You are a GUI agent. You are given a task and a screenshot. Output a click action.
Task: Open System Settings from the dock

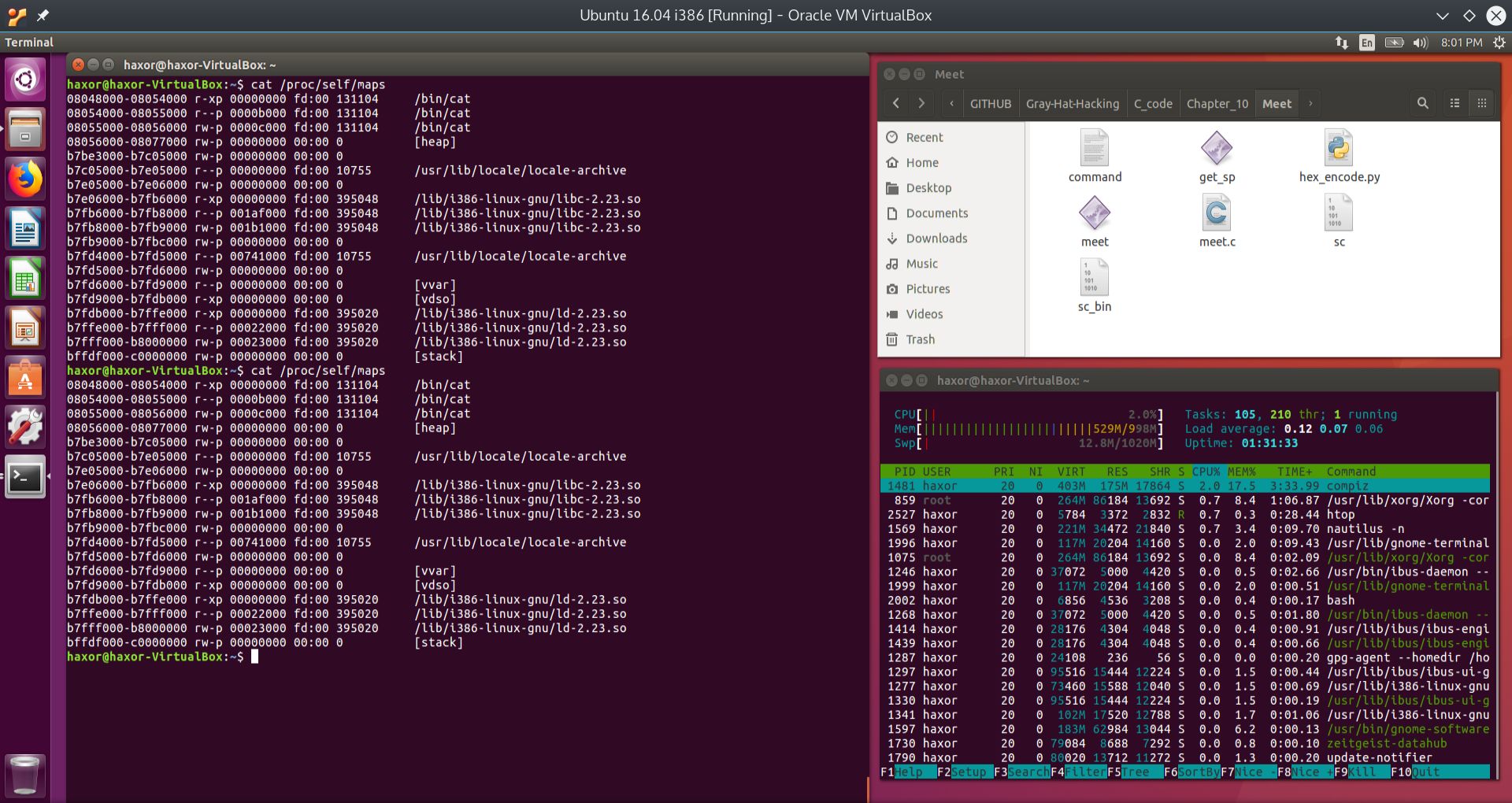point(25,427)
